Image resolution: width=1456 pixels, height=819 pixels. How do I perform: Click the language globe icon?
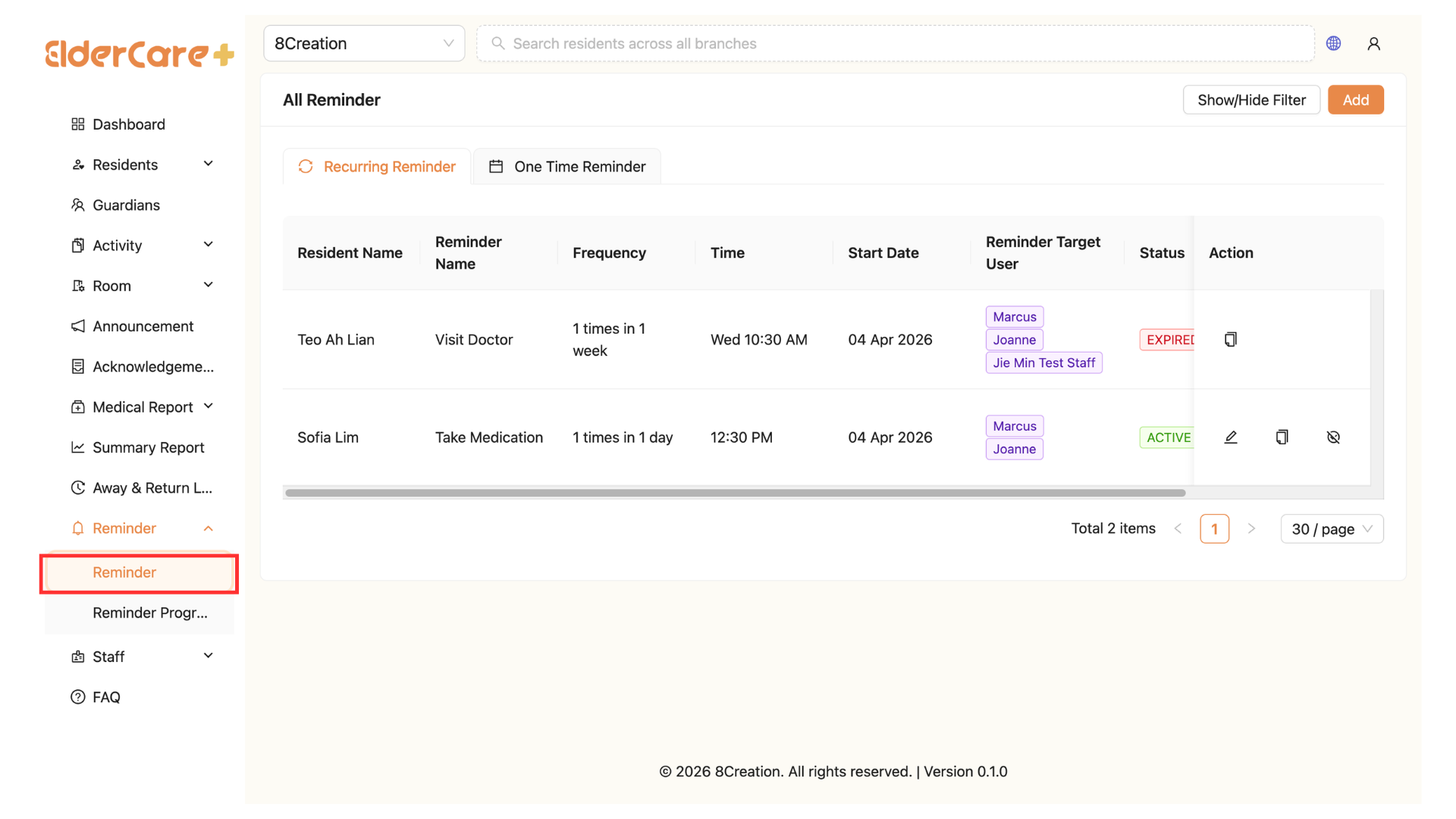pos(1333,43)
